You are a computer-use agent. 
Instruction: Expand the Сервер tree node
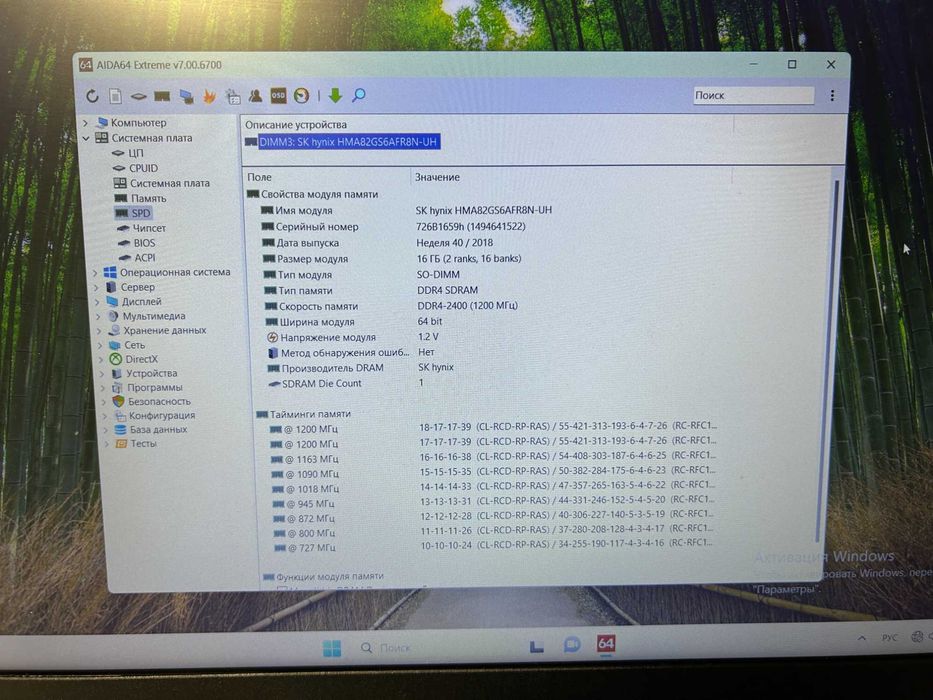(x=96, y=288)
